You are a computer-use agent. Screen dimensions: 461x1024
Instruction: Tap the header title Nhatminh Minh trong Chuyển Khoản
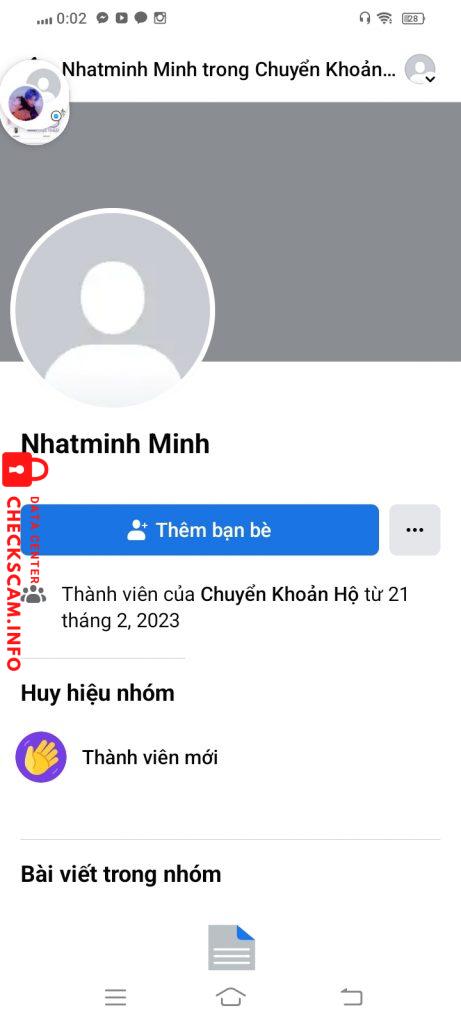point(229,69)
